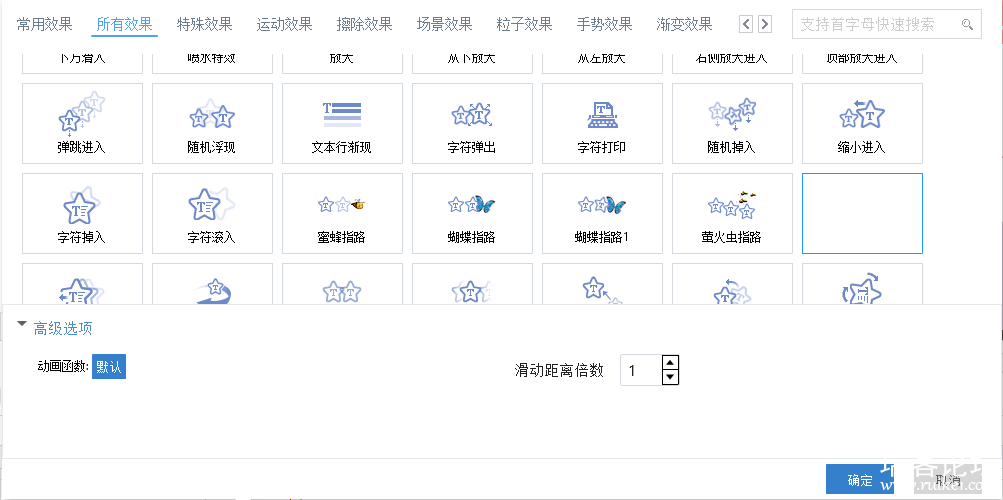The height and width of the screenshot is (500, 1003).
Task: Decrease 滑动距离倍数 with down arrow
Action: tap(670, 377)
